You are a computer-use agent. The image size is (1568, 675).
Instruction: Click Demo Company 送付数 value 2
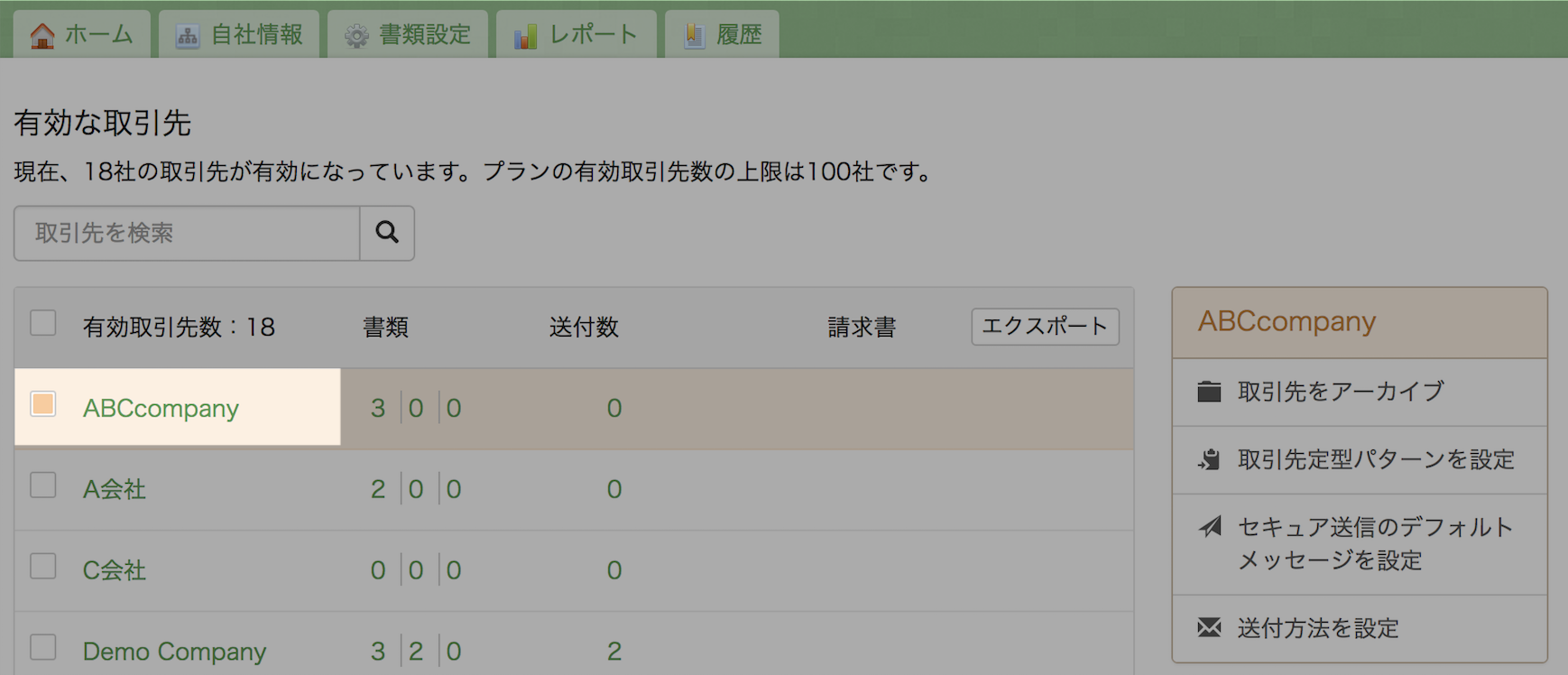point(614,652)
